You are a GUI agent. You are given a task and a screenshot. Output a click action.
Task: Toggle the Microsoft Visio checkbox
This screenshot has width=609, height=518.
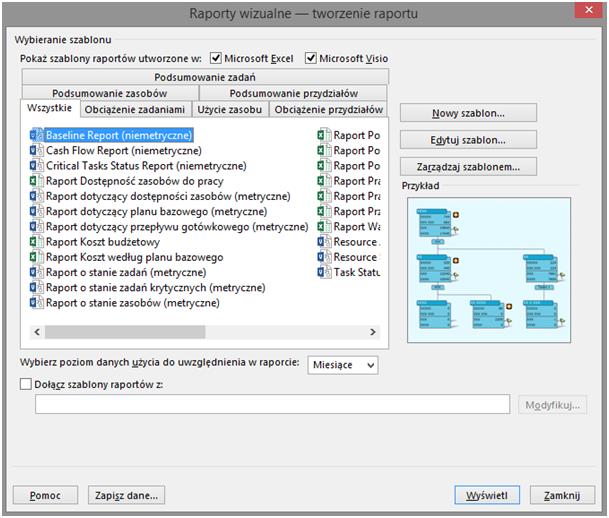tap(311, 58)
